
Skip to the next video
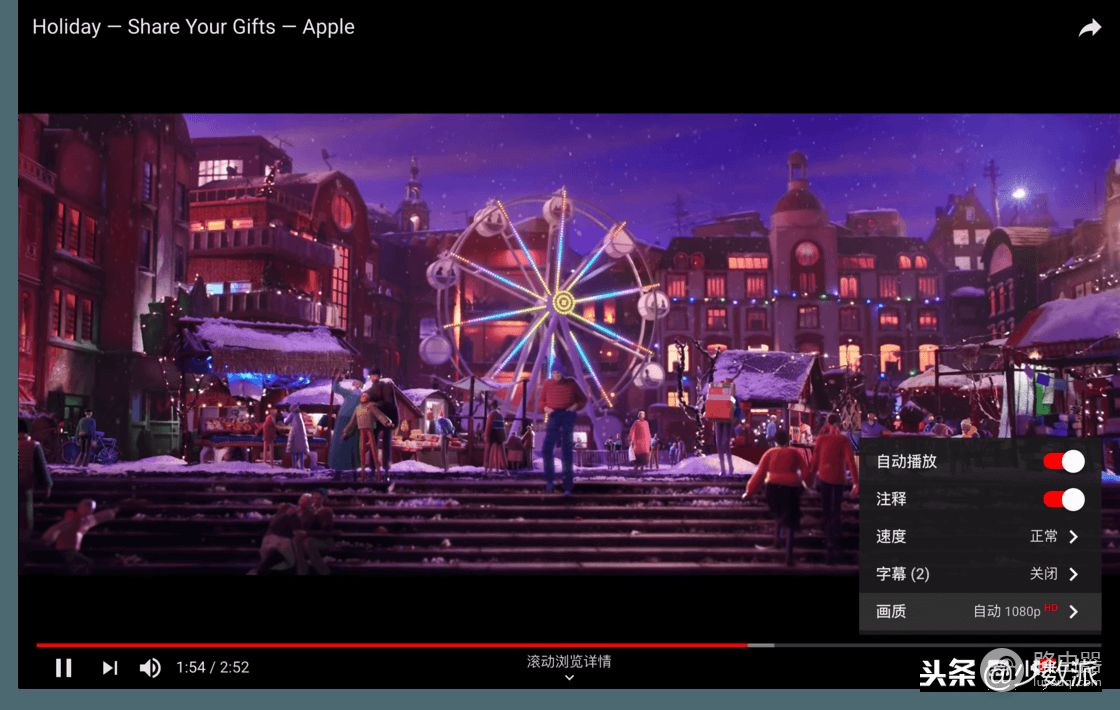(109, 668)
